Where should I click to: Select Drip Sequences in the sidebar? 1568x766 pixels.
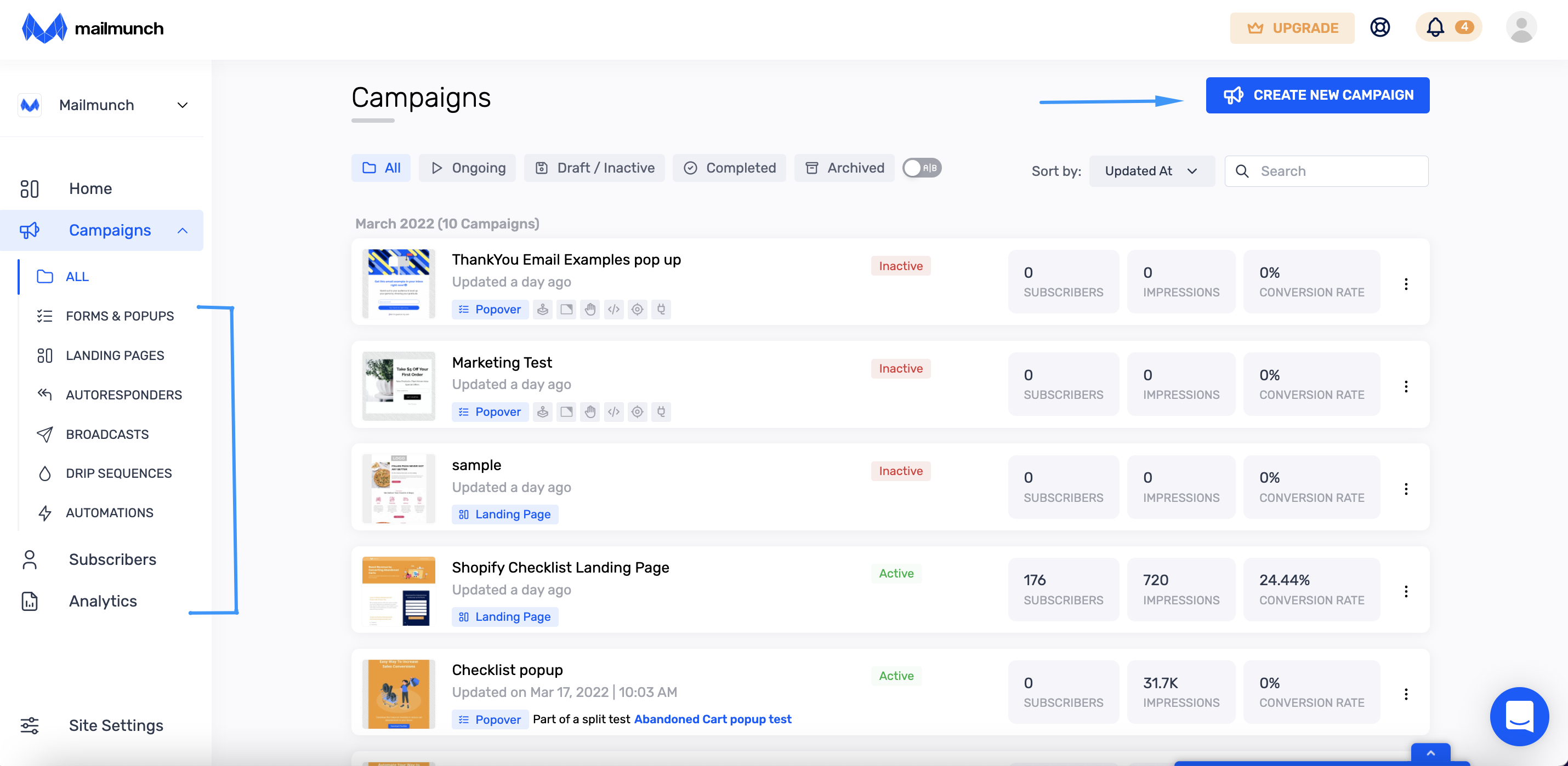click(118, 473)
